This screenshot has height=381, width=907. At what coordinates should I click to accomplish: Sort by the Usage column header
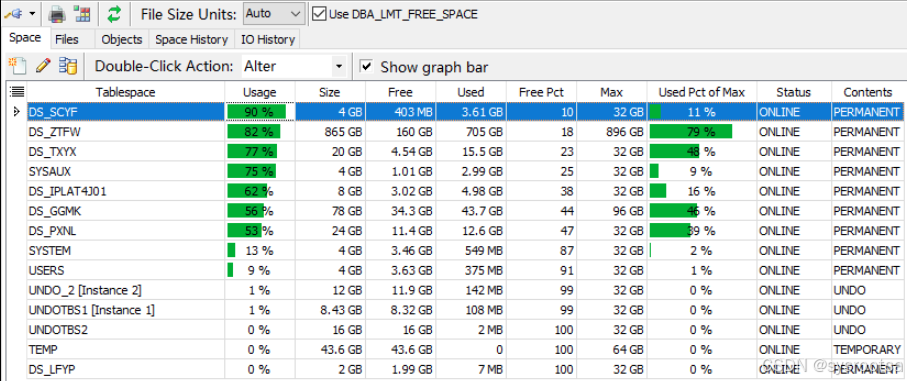[260, 92]
